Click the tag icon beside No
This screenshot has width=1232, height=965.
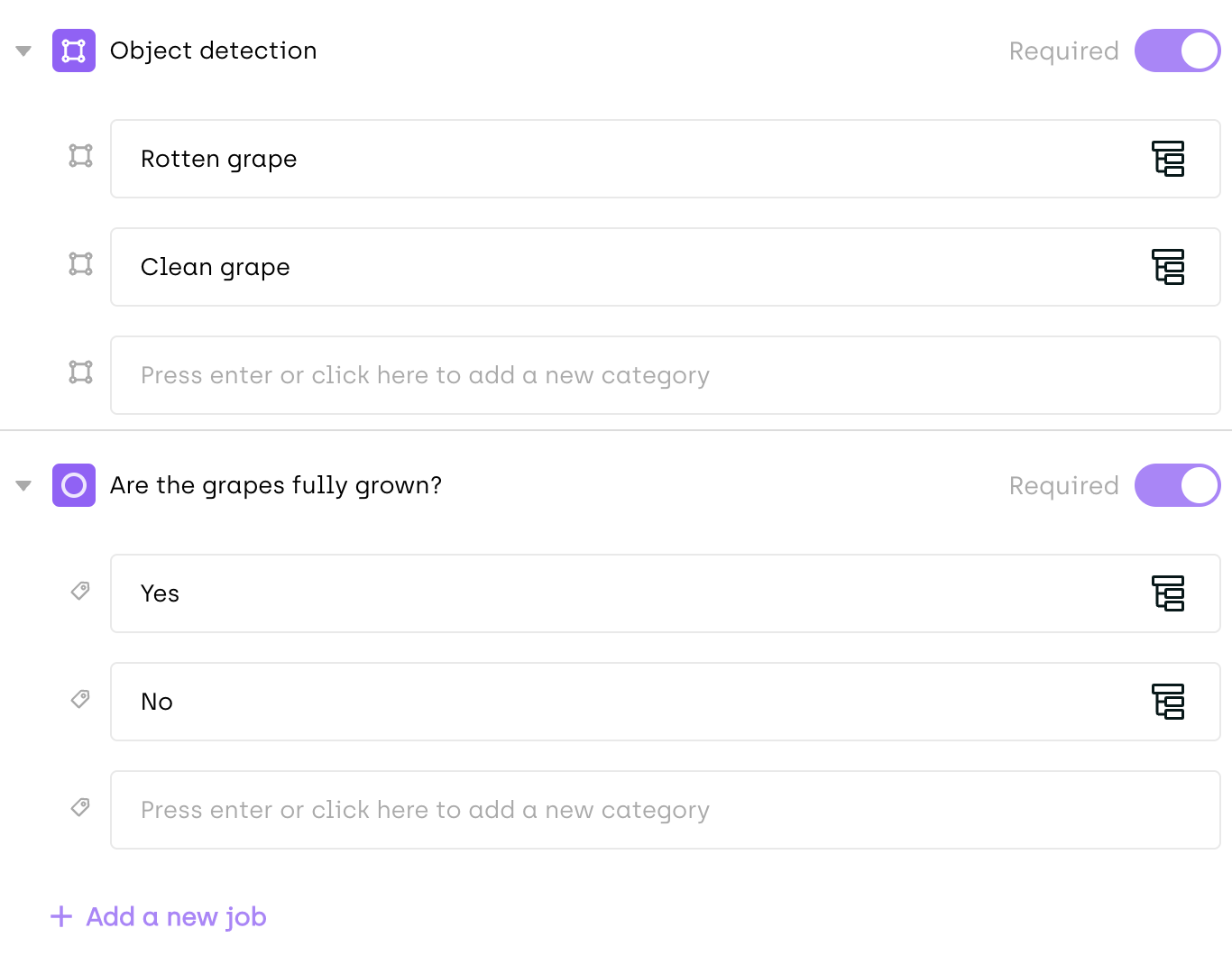(x=80, y=699)
